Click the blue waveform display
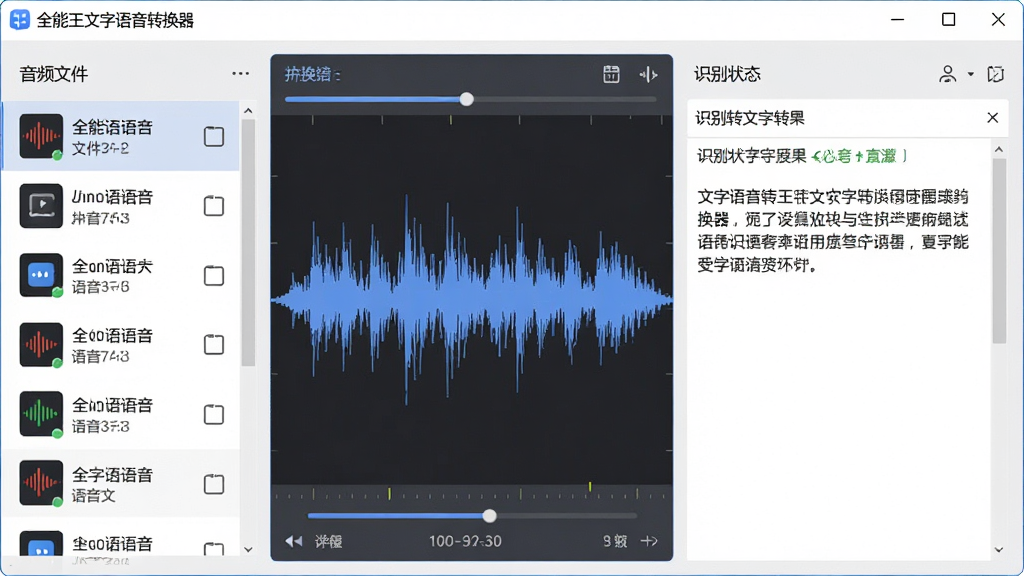Screen dimensions: 1024x576 (472, 300)
